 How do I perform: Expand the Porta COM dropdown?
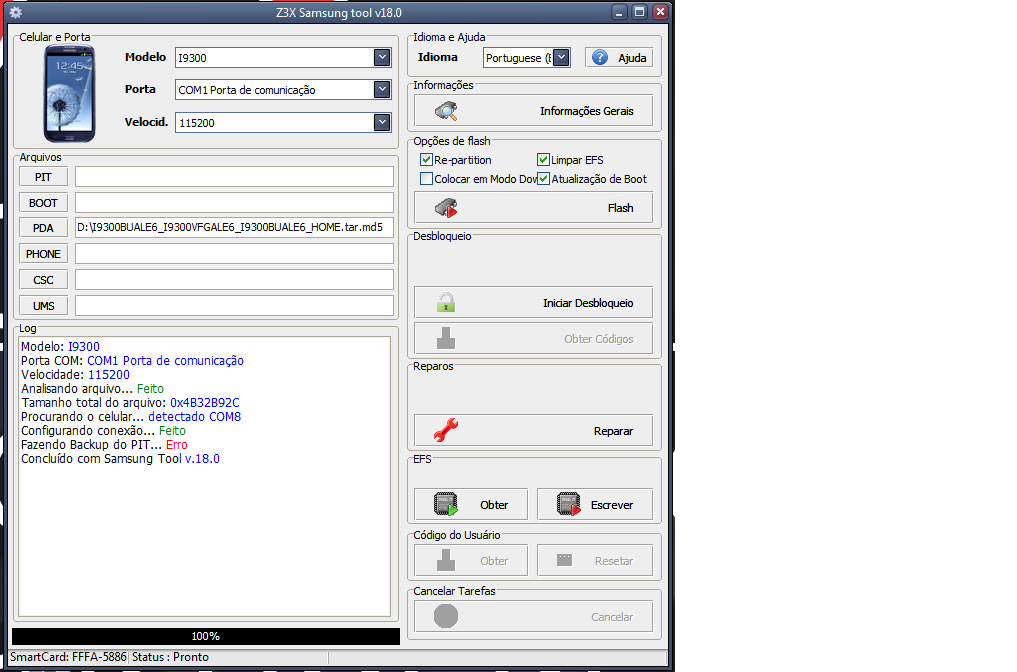tap(382, 90)
